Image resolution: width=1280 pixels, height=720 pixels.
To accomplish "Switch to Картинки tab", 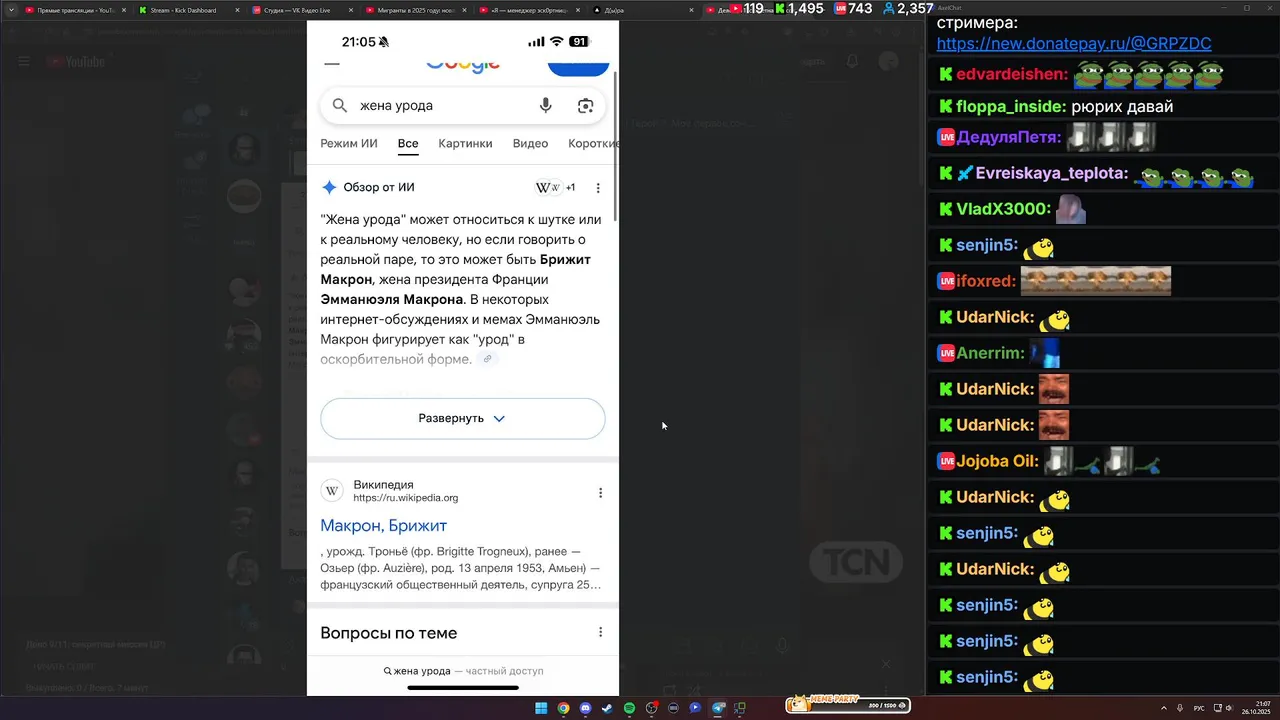I will click(465, 143).
